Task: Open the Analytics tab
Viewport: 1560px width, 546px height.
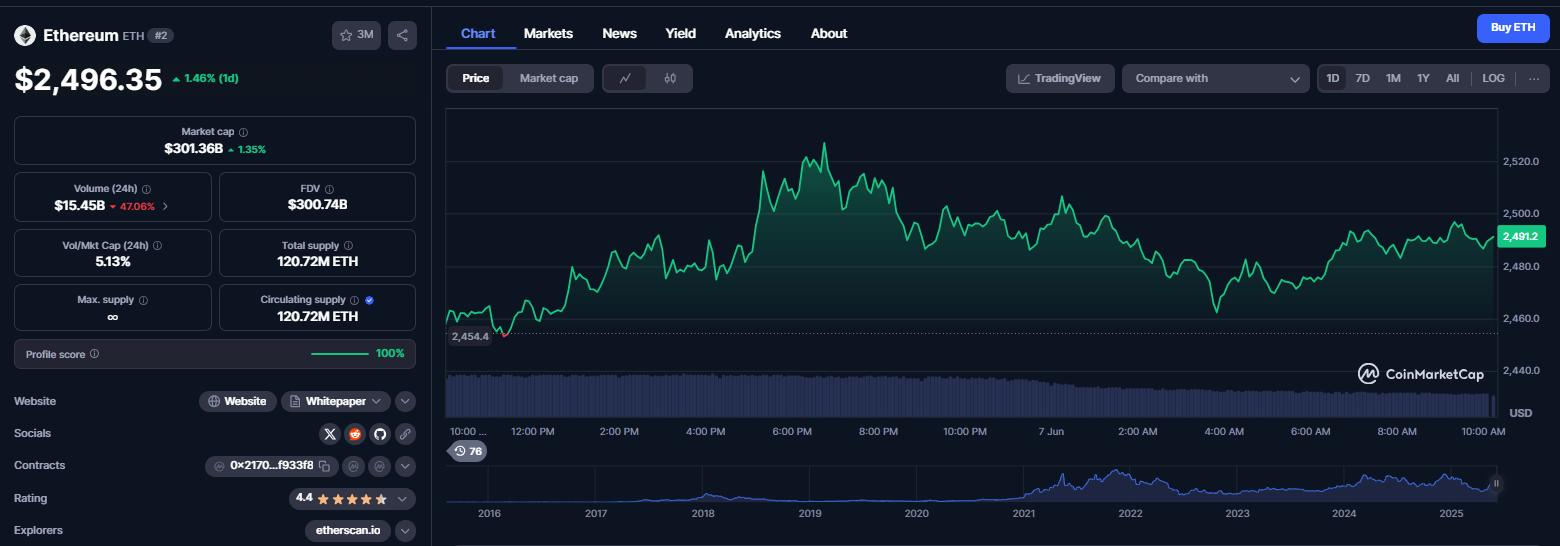Action: click(x=753, y=33)
